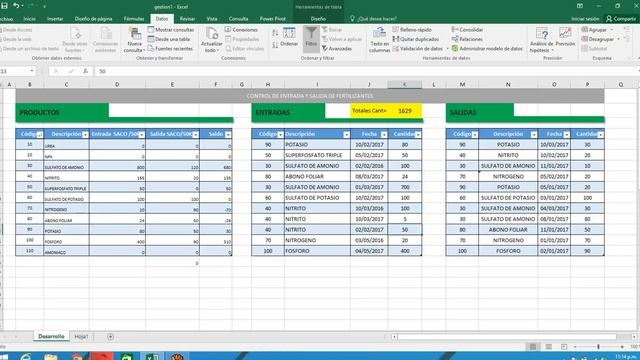Switch to Page Layout view in status bar
640x360 pixels.
pyautogui.click(x=549, y=347)
